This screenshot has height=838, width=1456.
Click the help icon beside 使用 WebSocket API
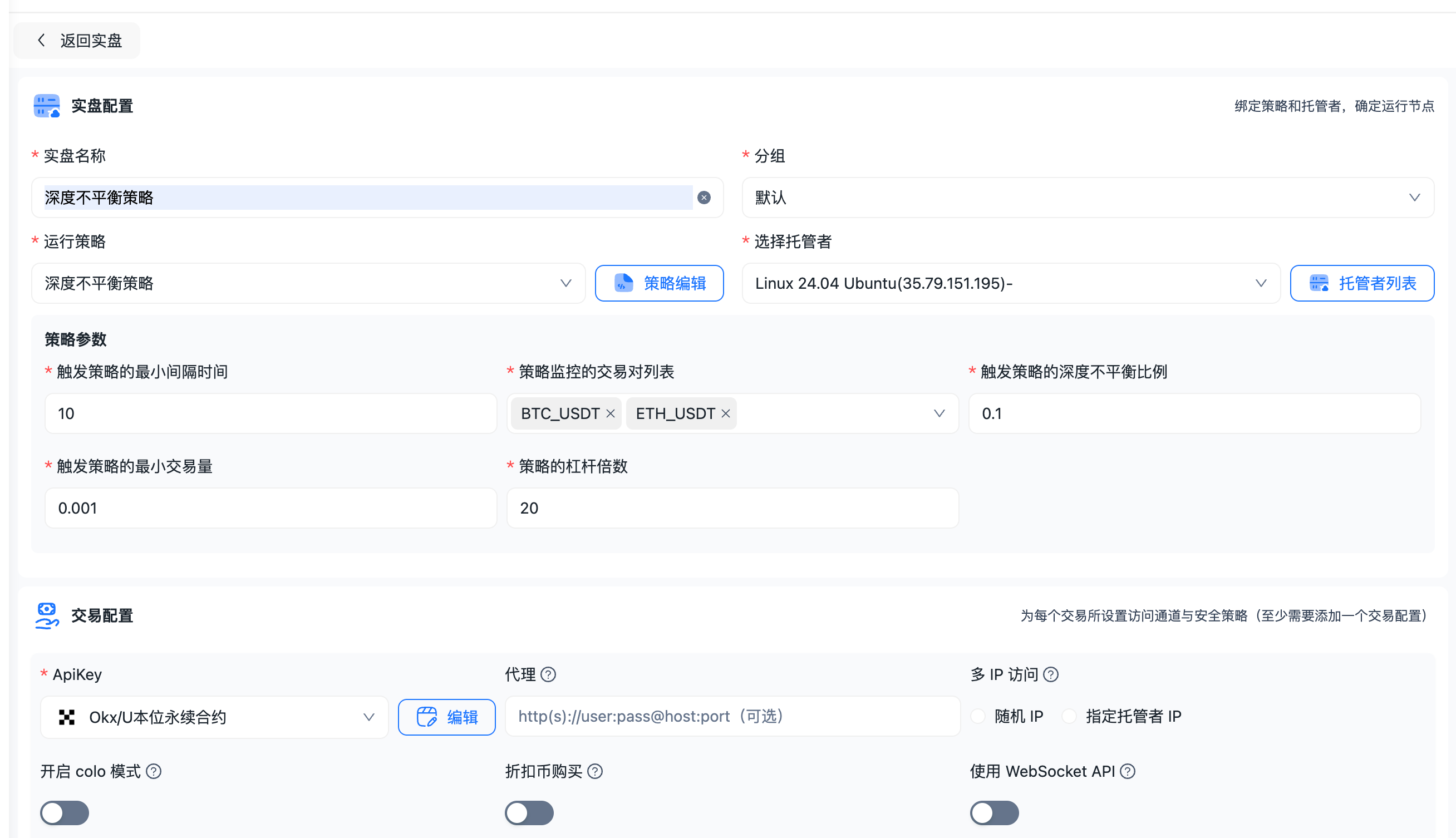(x=1129, y=771)
